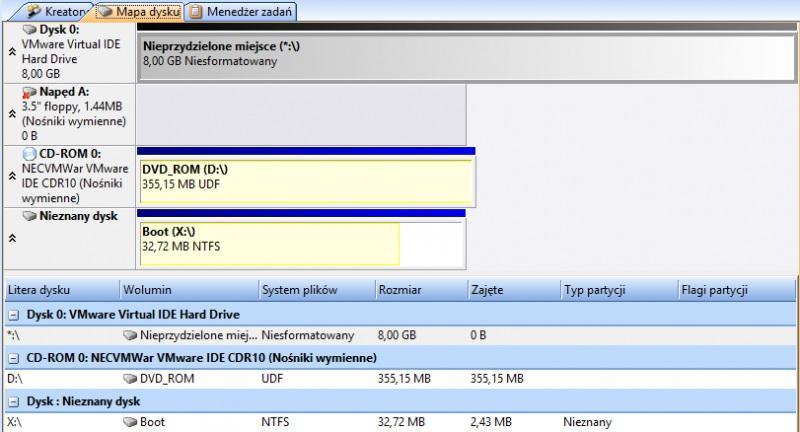This screenshot has width=800, height=432.
Task: Select the DVD_ROM (D:\) partition block
Action: pyautogui.click(x=306, y=182)
